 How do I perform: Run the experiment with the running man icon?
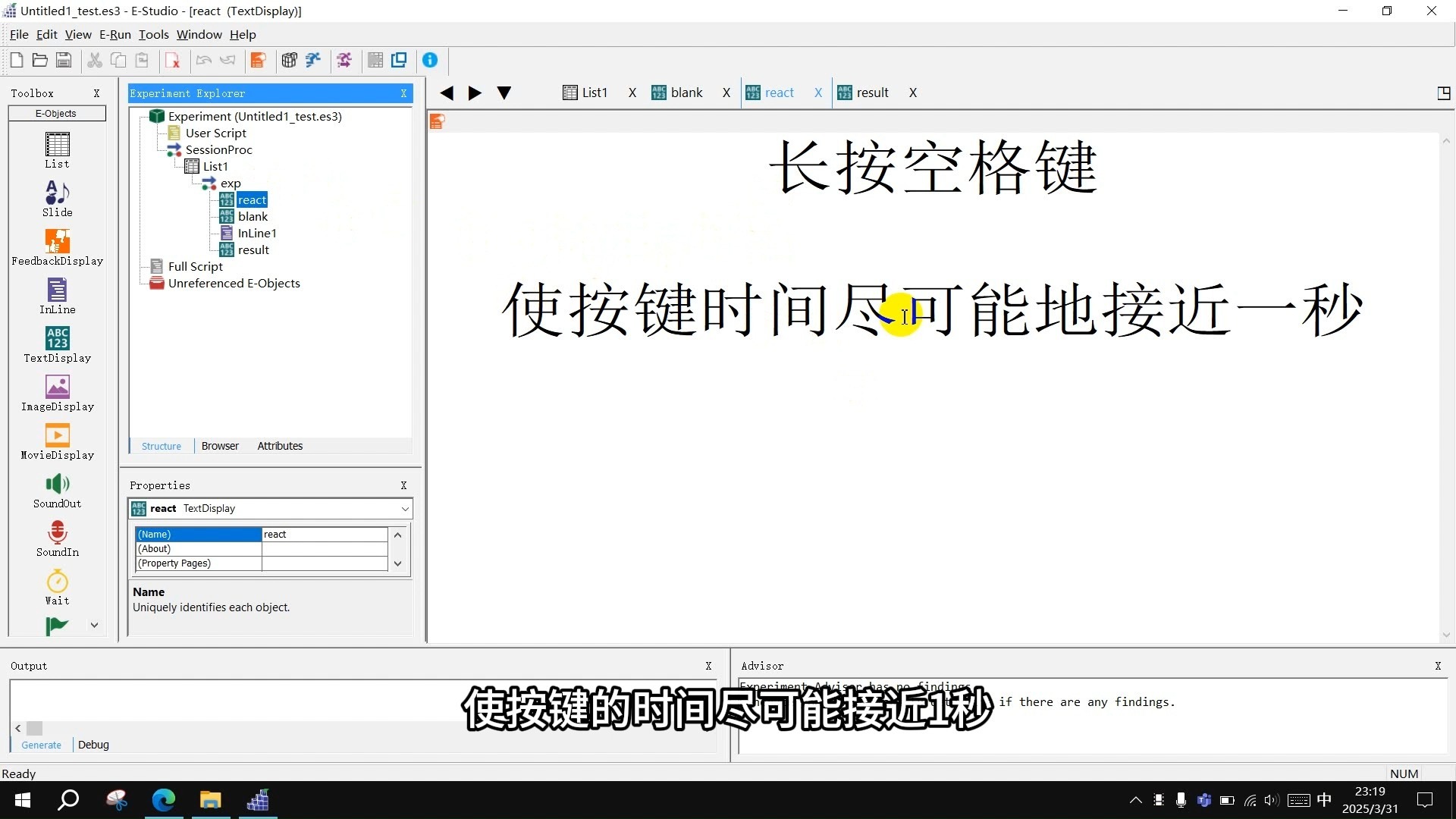click(313, 60)
